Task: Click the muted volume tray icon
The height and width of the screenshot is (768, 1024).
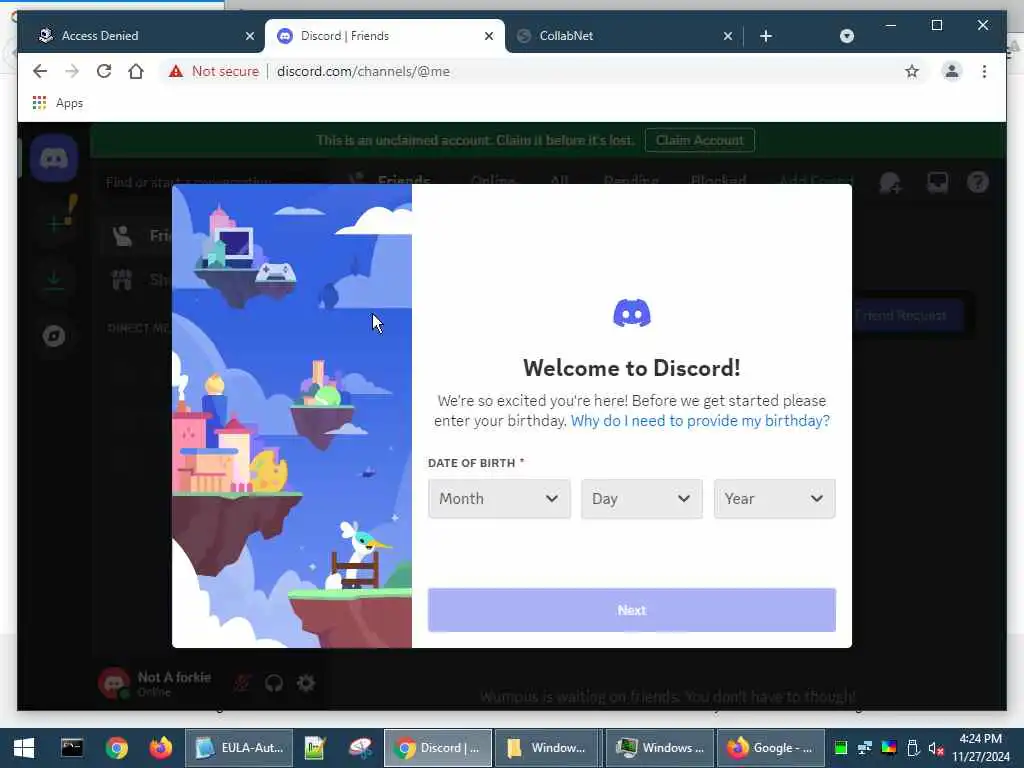Action: click(x=936, y=748)
